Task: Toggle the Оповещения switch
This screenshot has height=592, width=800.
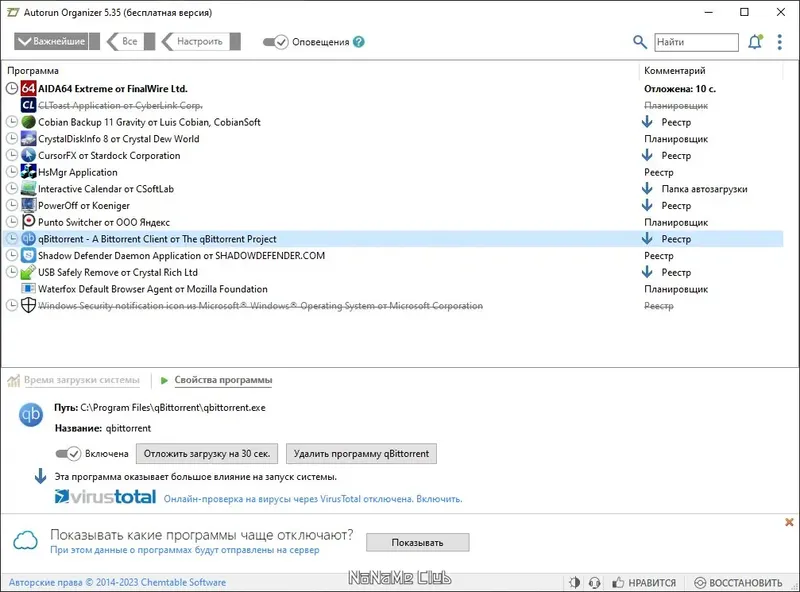Action: [x=276, y=42]
